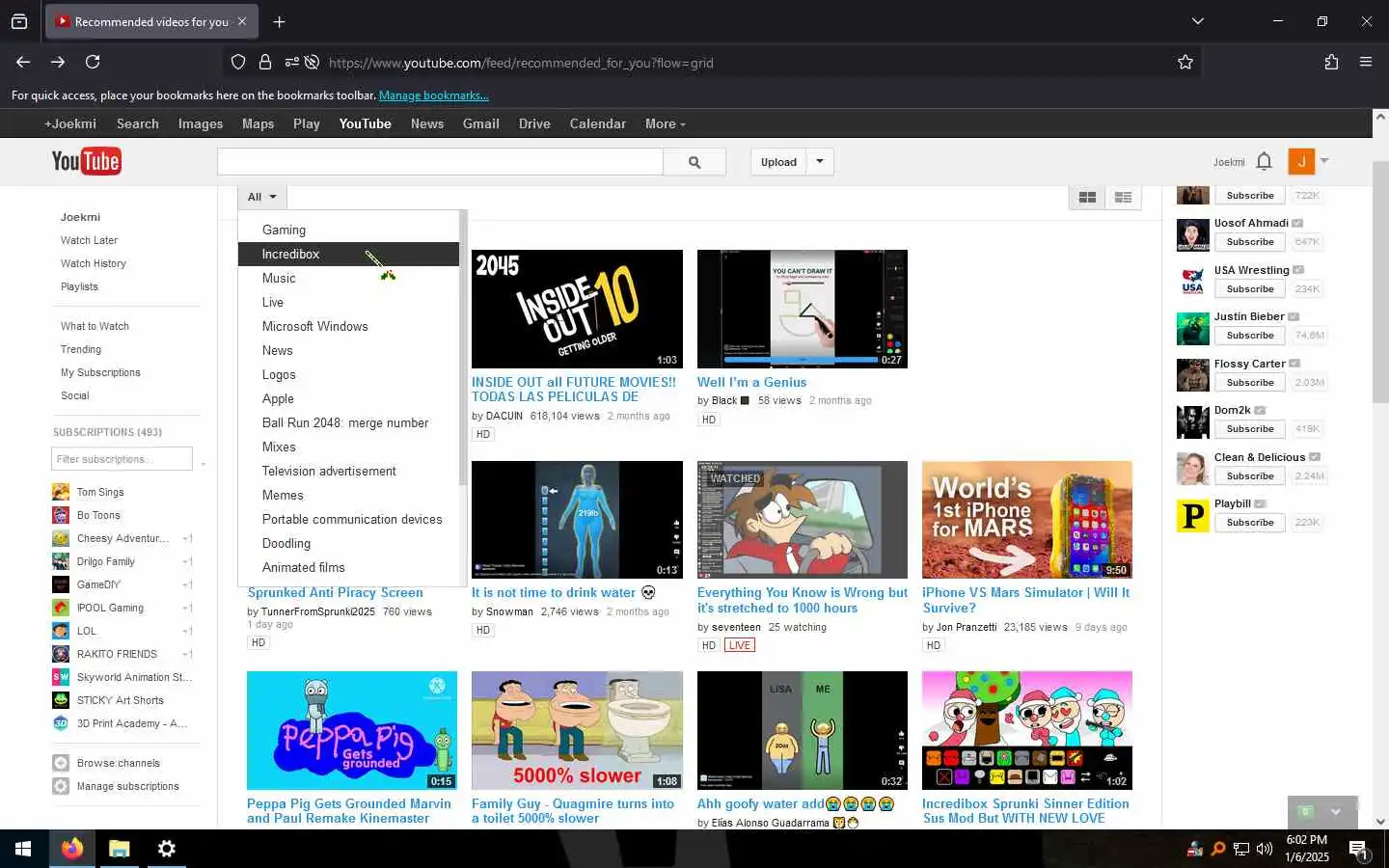This screenshot has width=1389, height=868.
Task: Click the YouTube logo
Action: click(x=86, y=161)
